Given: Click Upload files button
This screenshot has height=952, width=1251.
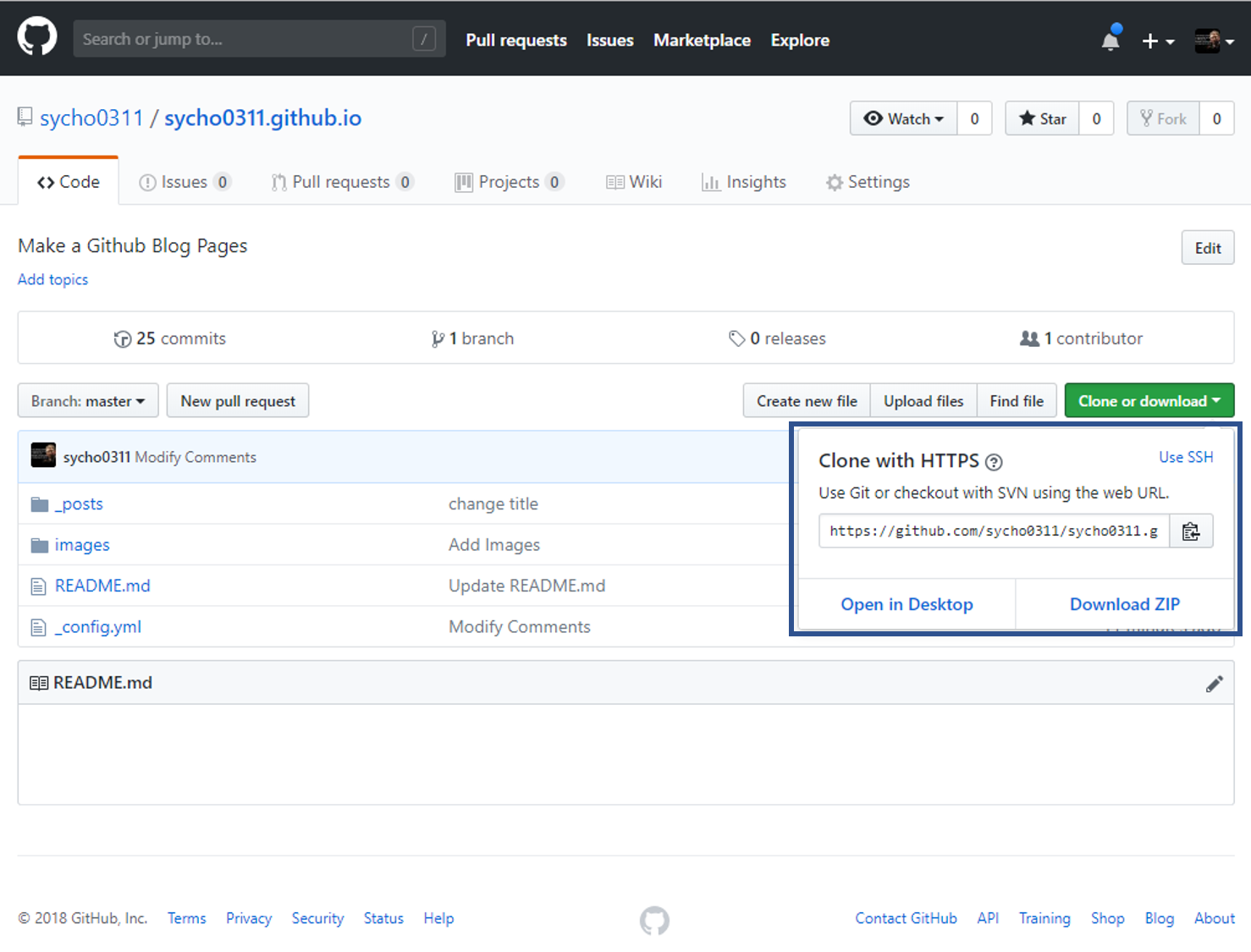Looking at the screenshot, I should pos(923,401).
